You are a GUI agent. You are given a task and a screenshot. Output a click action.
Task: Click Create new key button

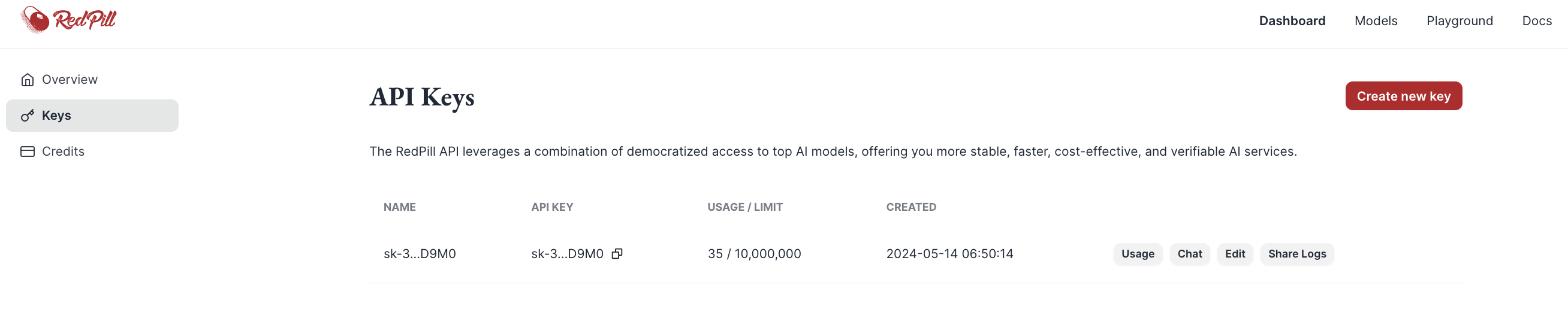(1403, 96)
